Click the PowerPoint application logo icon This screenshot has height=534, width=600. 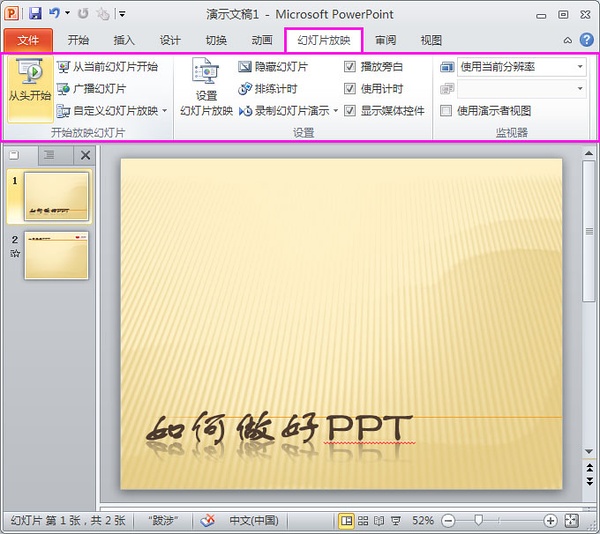point(11,14)
